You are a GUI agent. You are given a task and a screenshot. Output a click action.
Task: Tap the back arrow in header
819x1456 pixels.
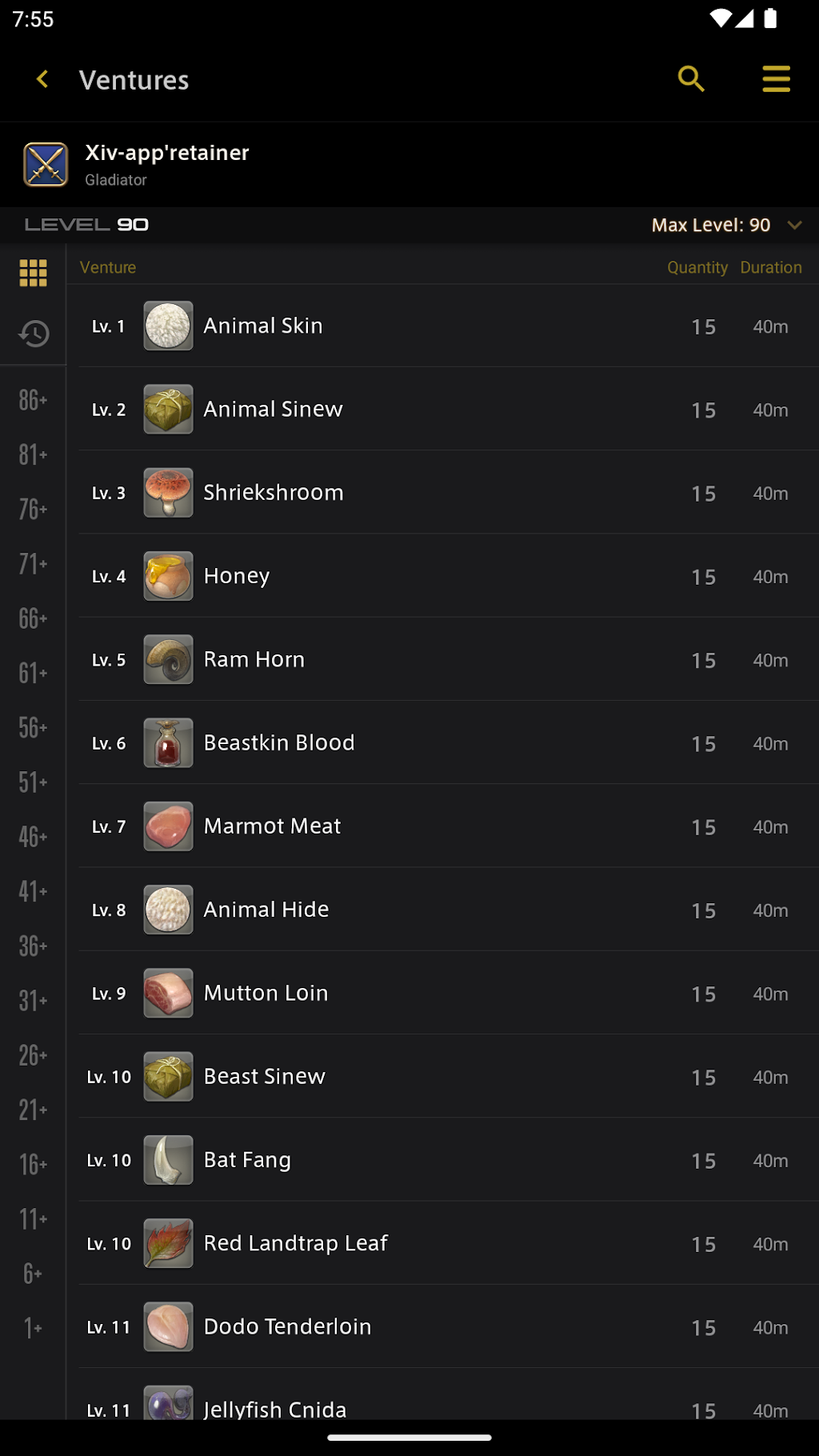(43, 79)
